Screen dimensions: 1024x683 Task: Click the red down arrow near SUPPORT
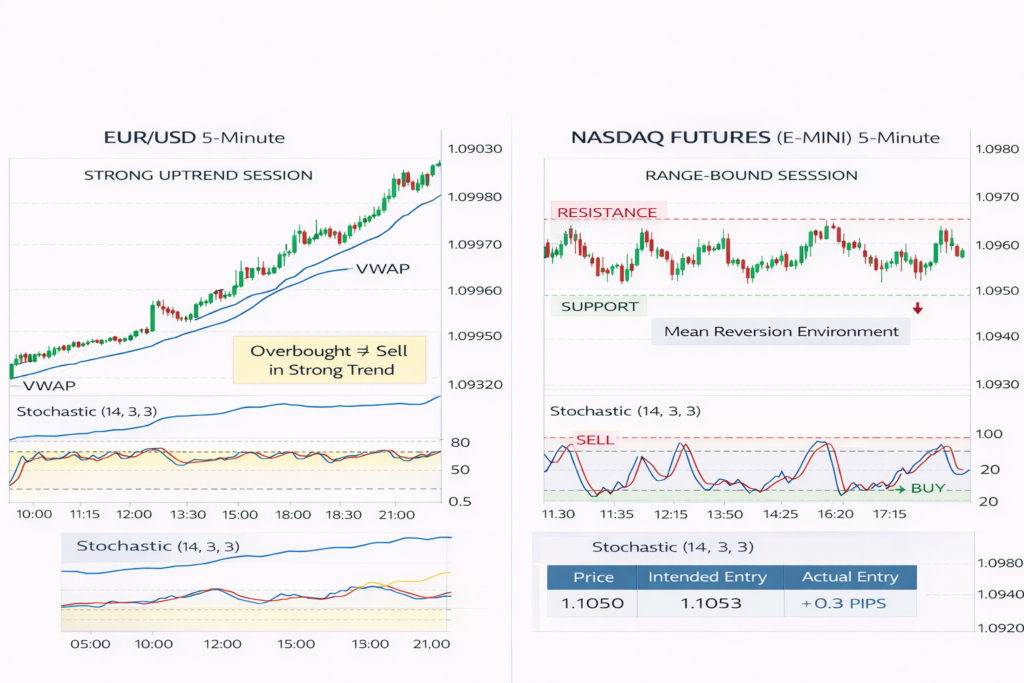tap(917, 308)
